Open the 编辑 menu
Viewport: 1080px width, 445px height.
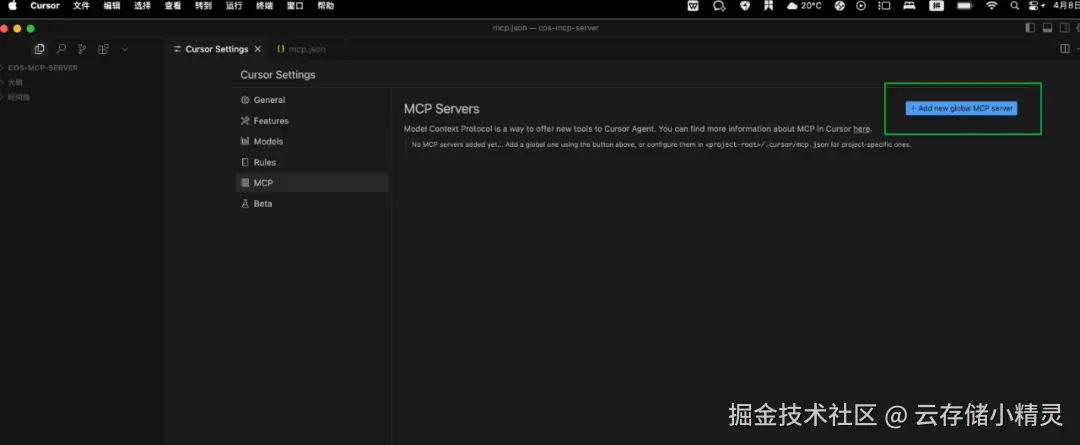pos(112,6)
